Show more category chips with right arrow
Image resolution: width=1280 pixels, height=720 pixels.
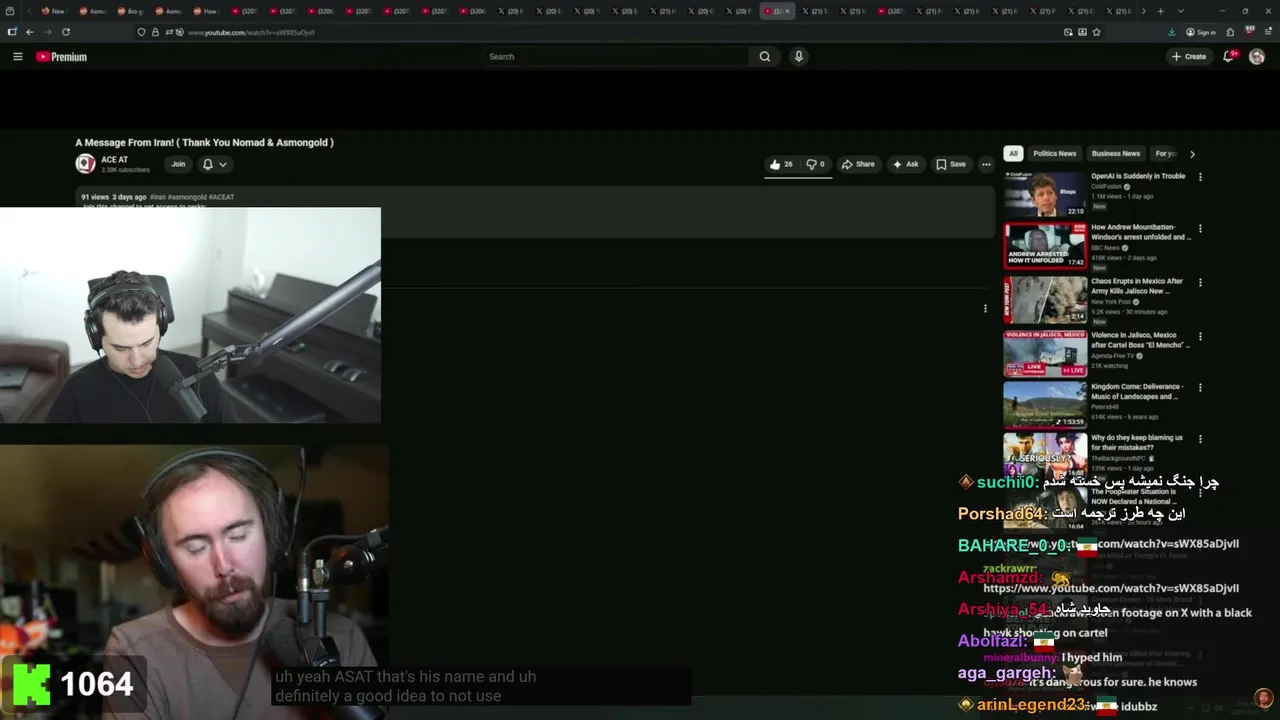click(1192, 154)
